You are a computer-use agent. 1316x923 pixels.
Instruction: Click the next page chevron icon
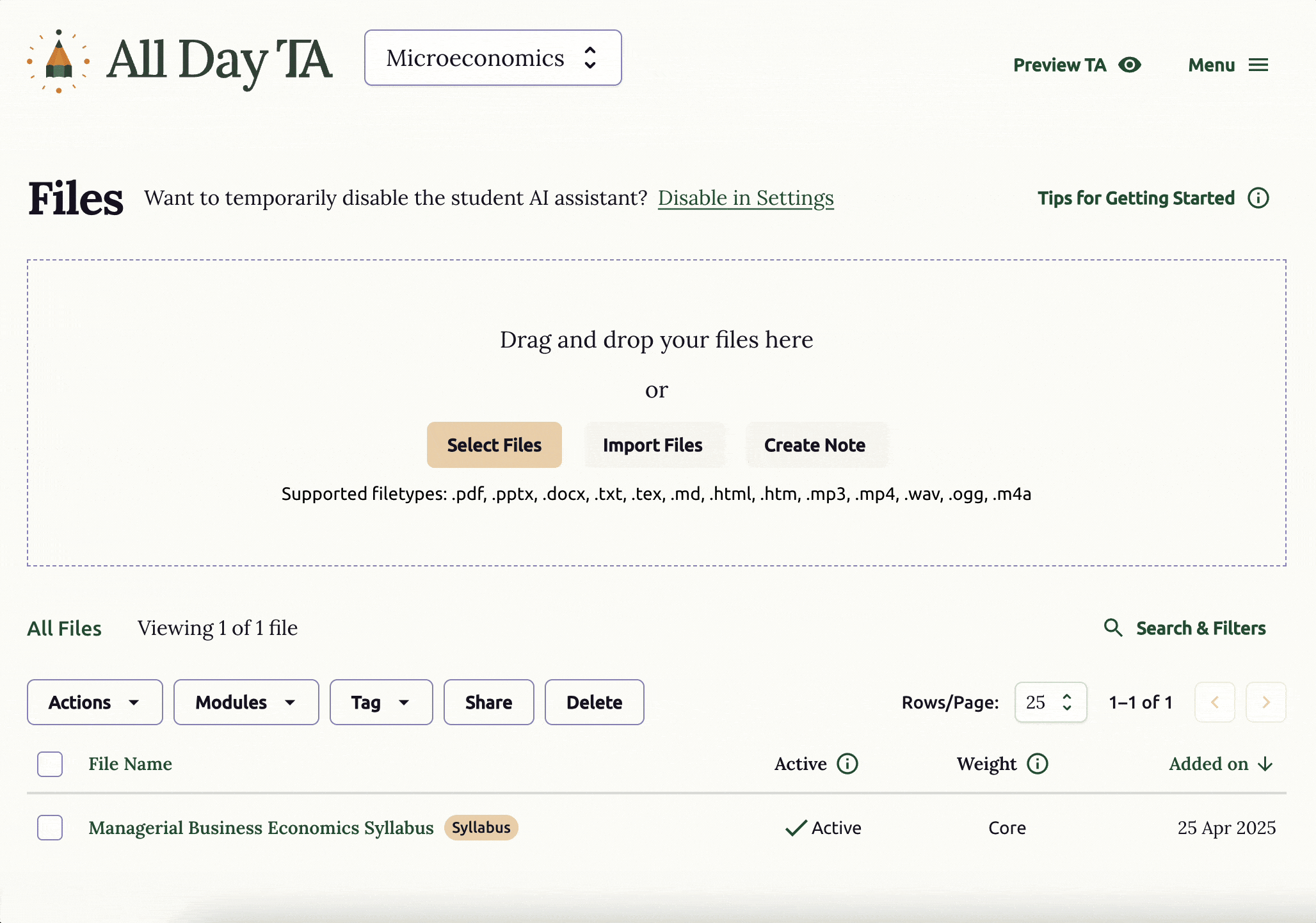[x=1266, y=702]
